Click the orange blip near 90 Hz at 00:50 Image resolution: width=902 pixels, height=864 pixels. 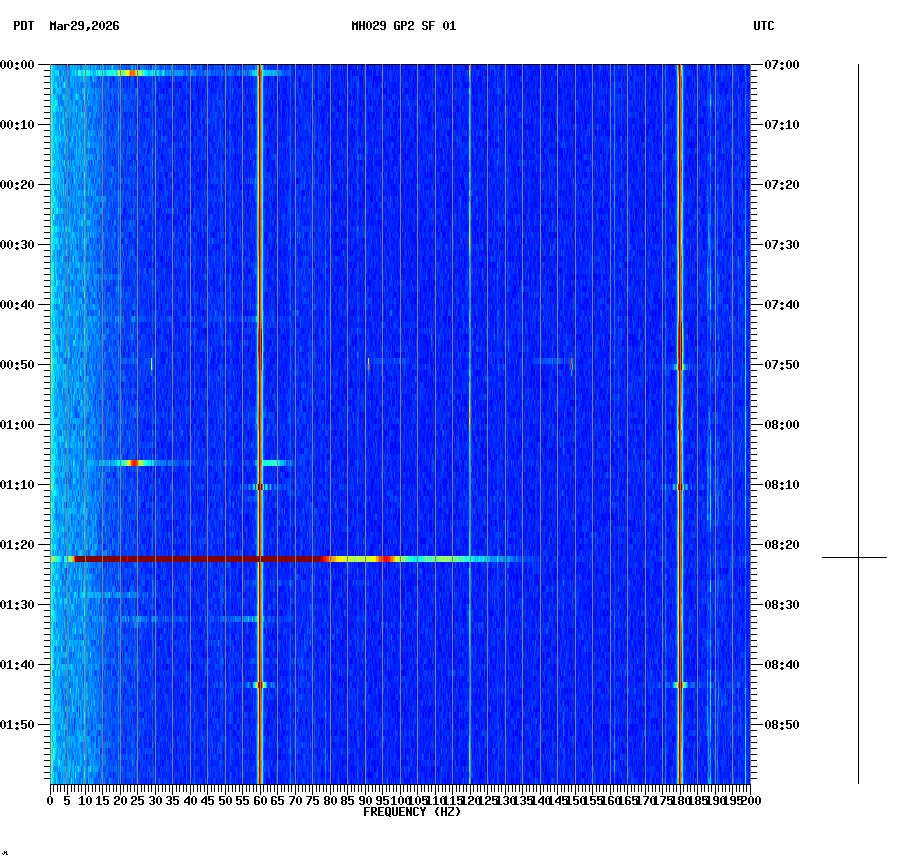pos(367,364)
